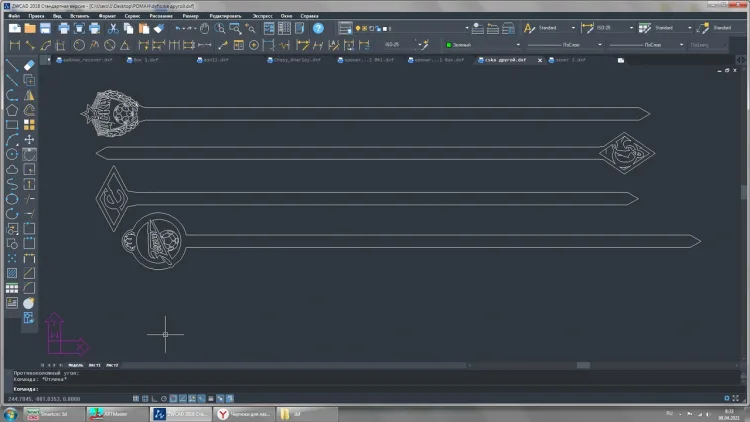Click the horizontal scrollbar thumb below the drawing
The width and height of the screenshot is (750, 422).
click(x=583, y=365)
